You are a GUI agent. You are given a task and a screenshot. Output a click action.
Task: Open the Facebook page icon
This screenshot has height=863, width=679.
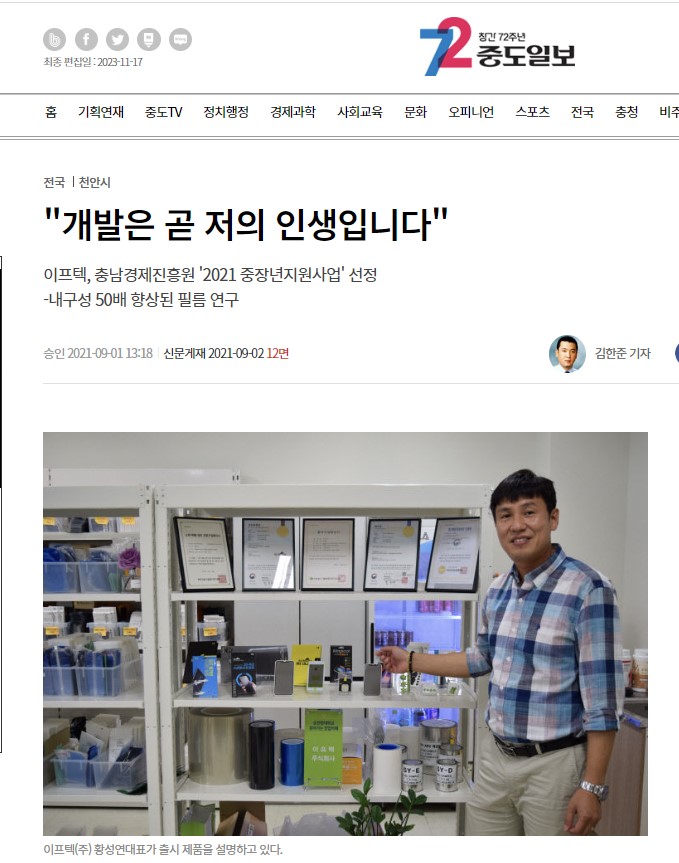click(86, 40)
